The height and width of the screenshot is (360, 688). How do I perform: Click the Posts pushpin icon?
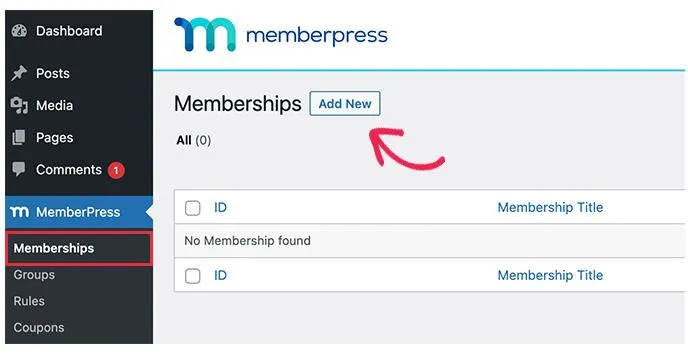click(19, 73)
